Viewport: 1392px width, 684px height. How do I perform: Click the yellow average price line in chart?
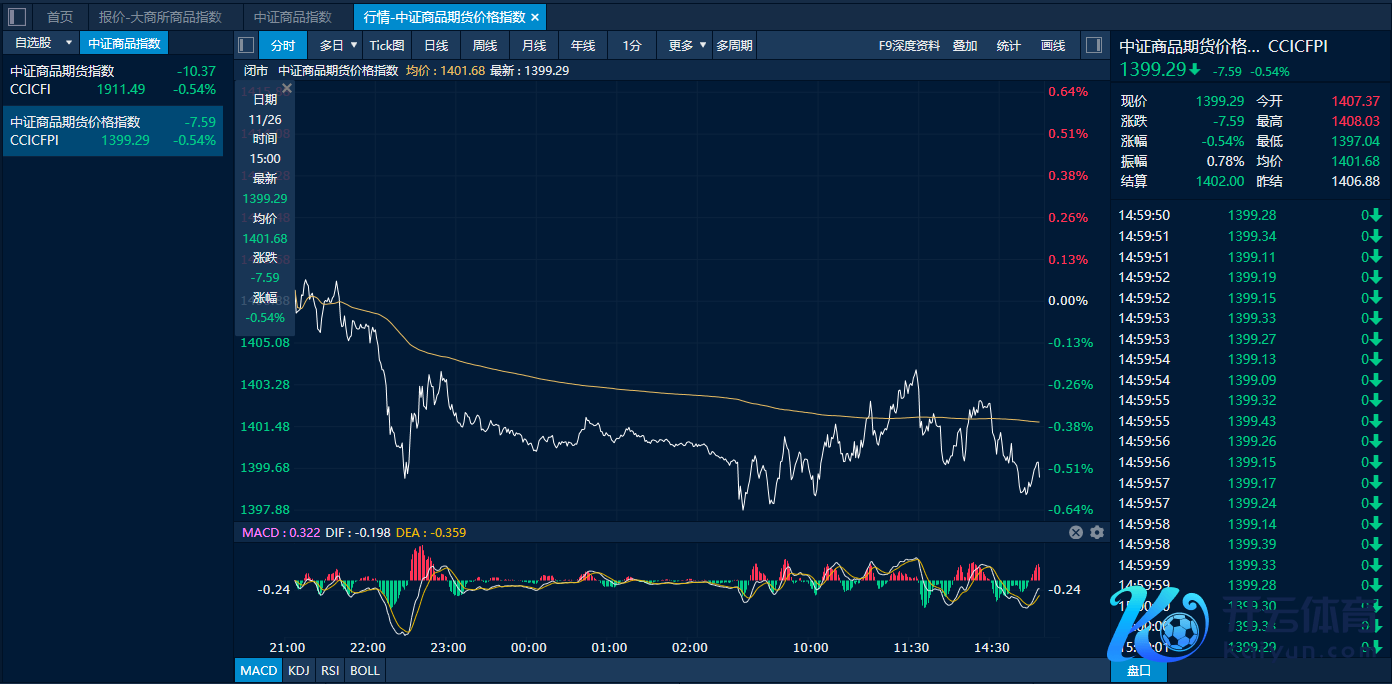(600, 387)
